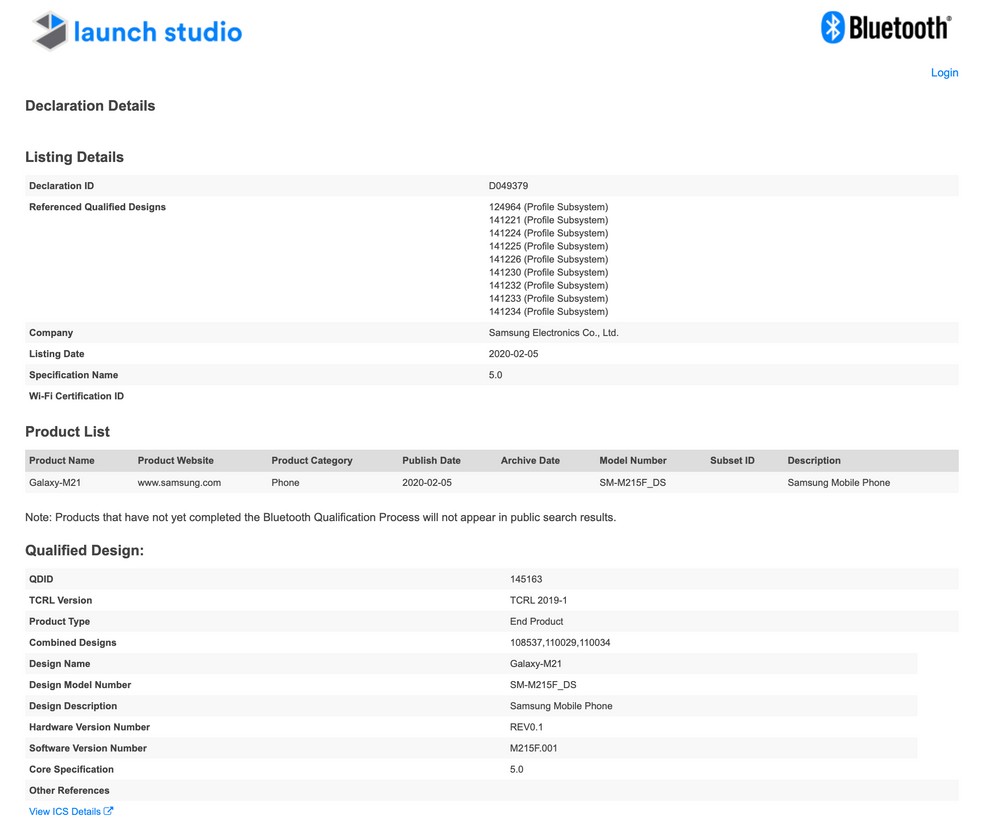The height and width of the screenshot is (831, 1000).
Task: Click Listing Date value 2020-02-05
Action: click(513, 353)
